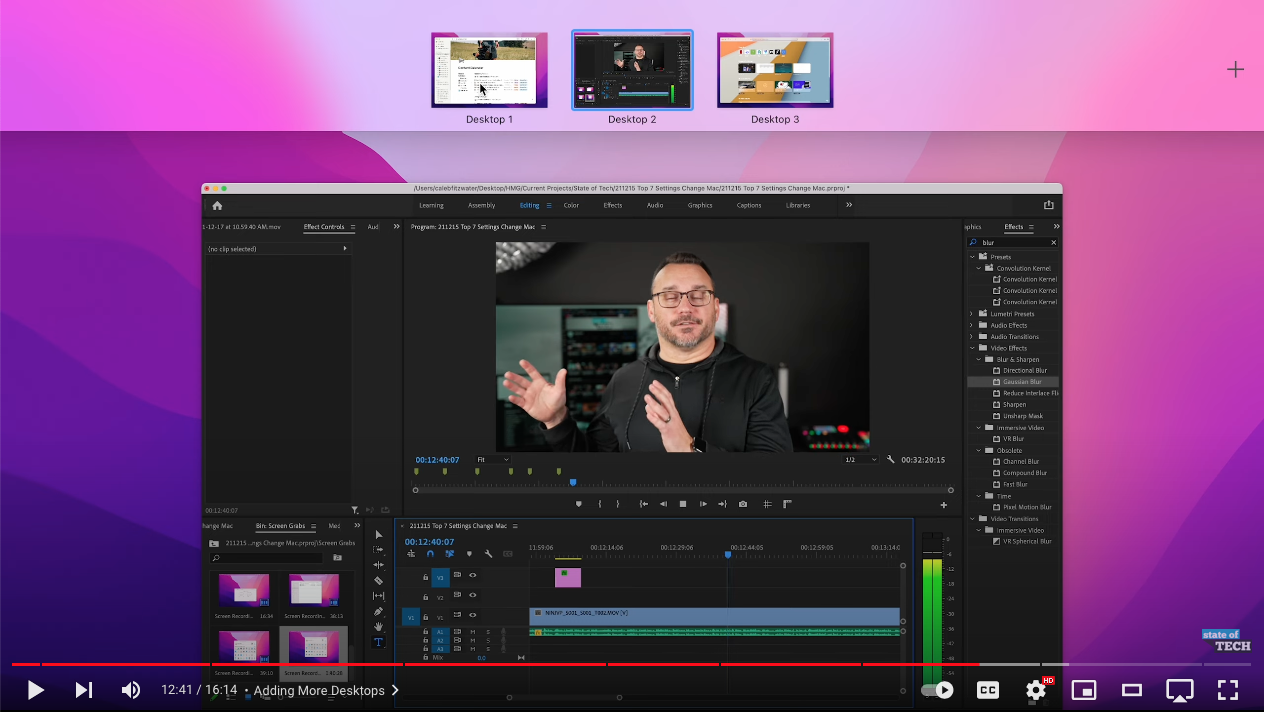Collapse the Presets folder in Effects

(x=972, y=257)
